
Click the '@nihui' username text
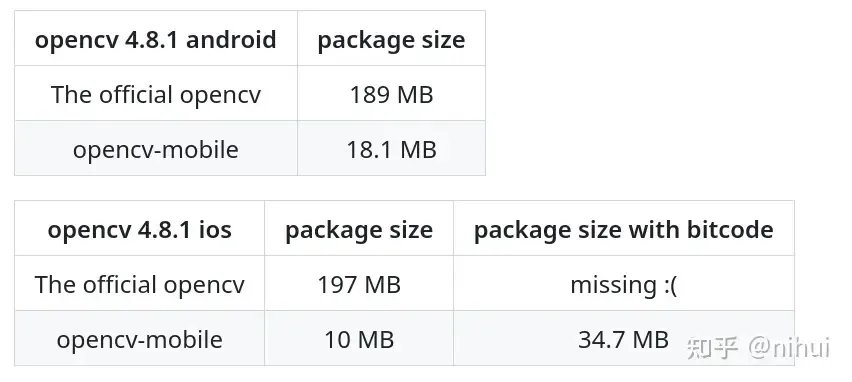click(x=789, y=348)
